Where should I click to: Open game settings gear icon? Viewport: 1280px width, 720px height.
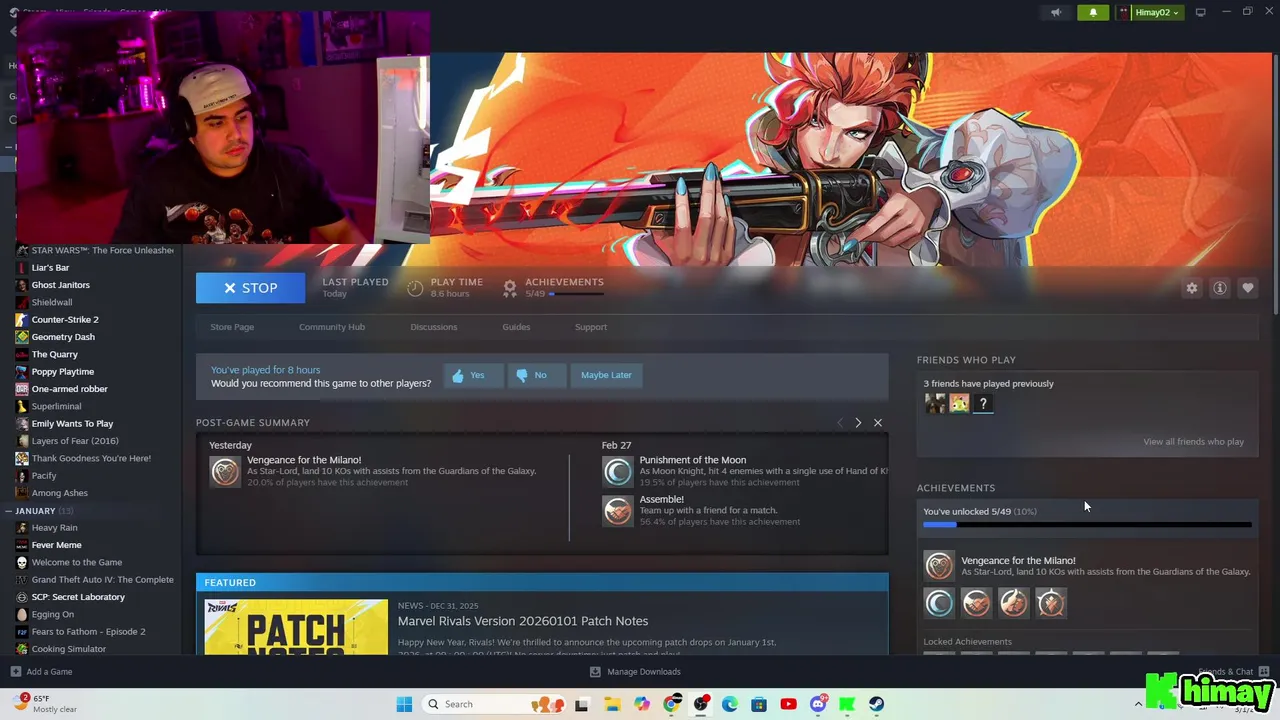tap(1192, 288)
